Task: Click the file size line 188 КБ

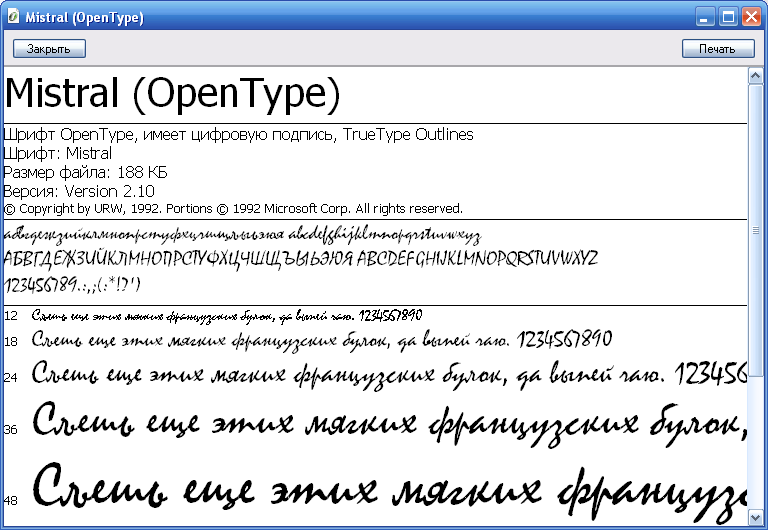Action: 85,172
